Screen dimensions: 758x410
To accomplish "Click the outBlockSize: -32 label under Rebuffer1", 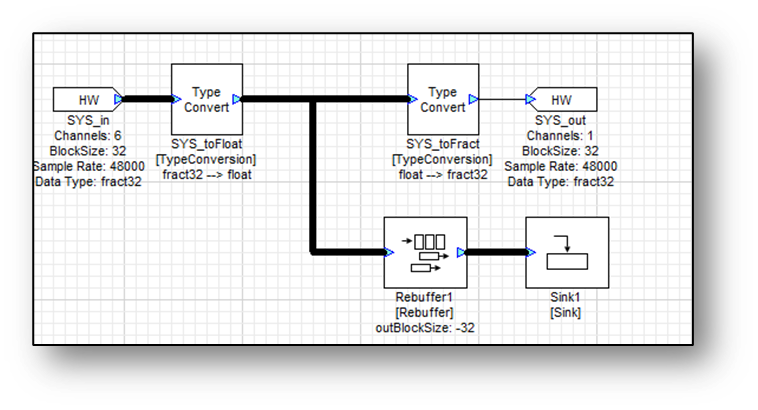I will [x=426, y=327].
